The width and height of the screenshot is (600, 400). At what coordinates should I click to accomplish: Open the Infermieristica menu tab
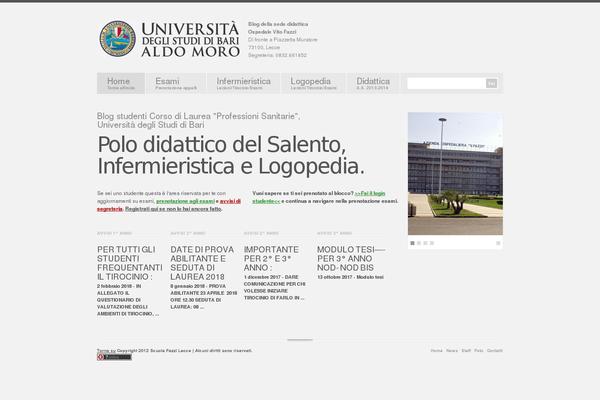243,83
